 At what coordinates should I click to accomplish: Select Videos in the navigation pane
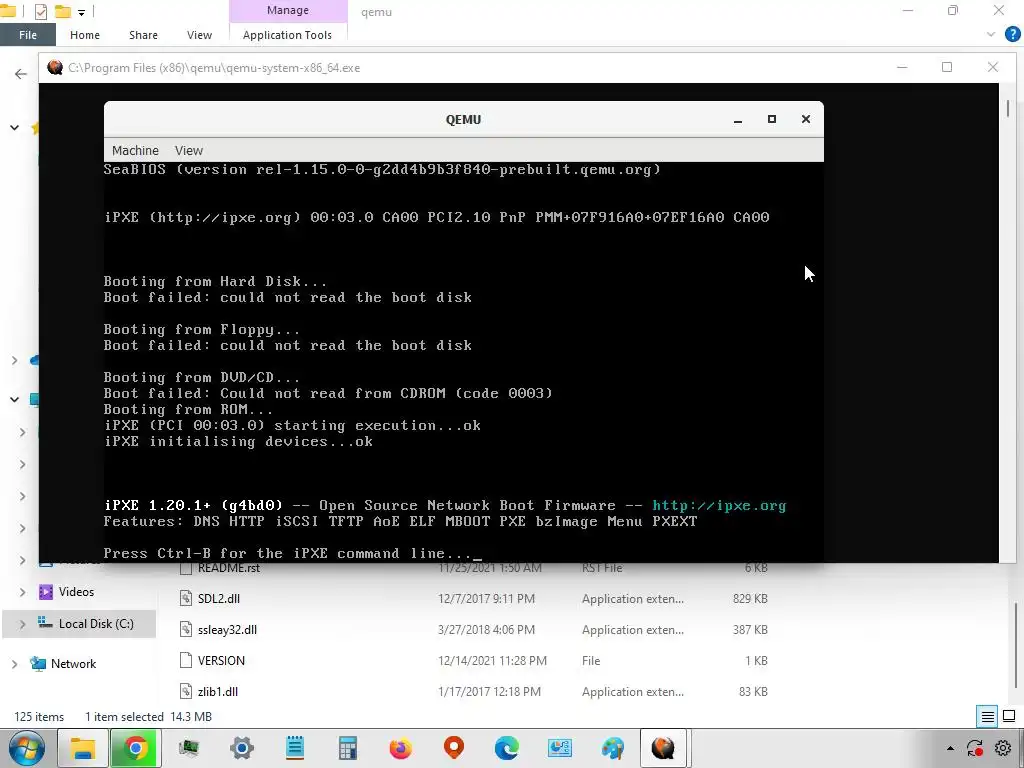[76, 592]
